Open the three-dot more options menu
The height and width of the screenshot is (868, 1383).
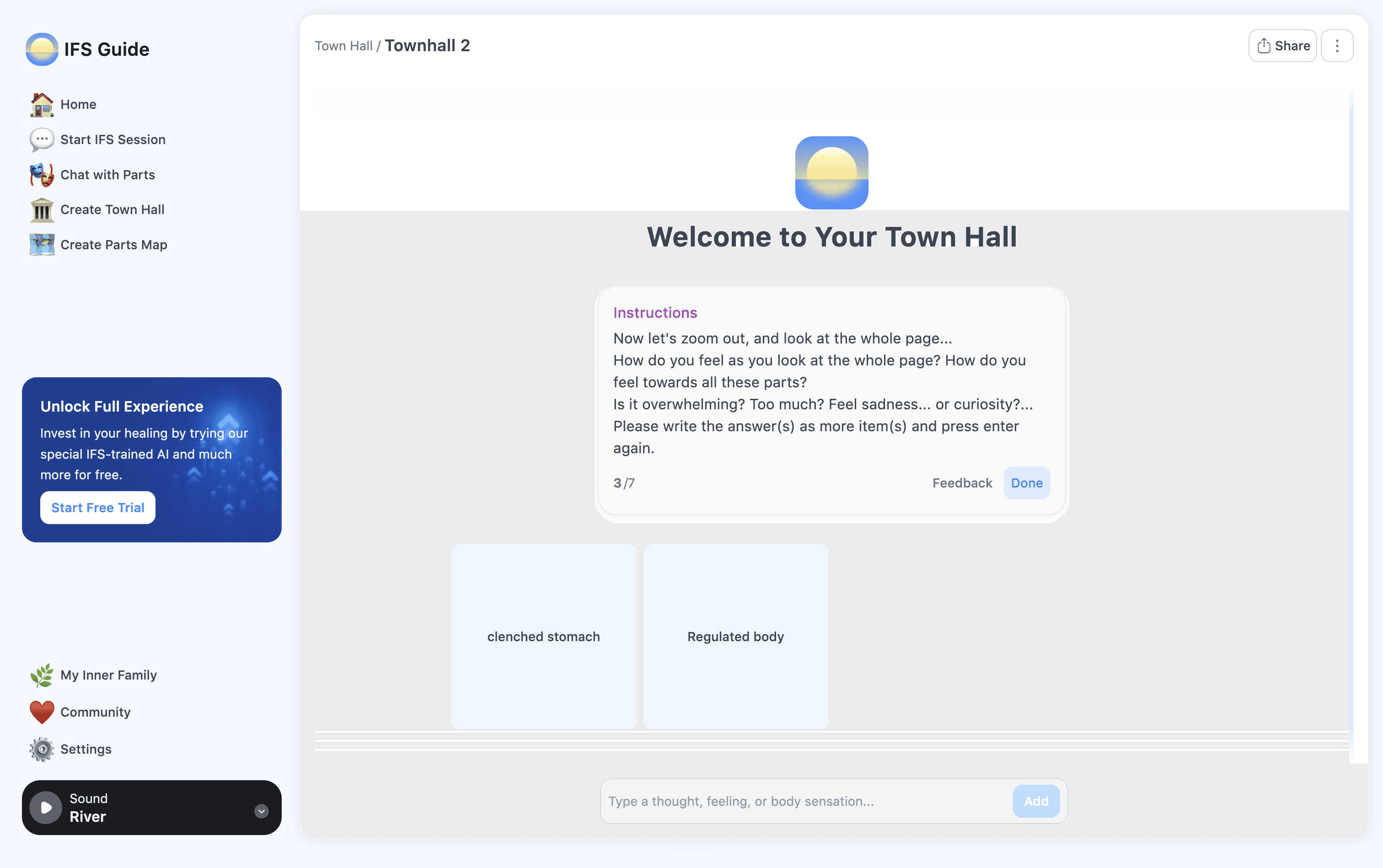coord(1337,46)
